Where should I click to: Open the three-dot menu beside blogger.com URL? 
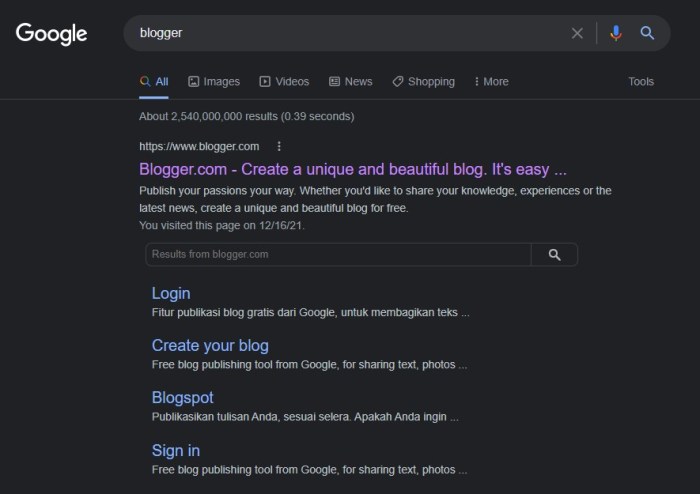(279, 146)
